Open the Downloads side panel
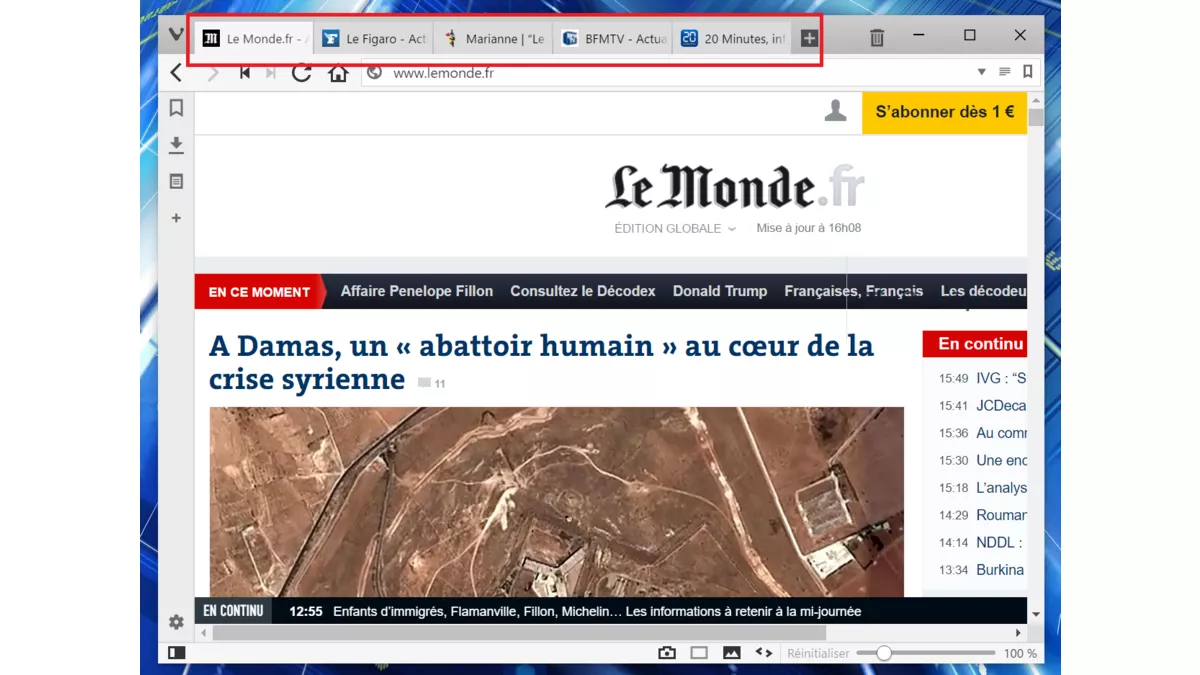 point(176,145)
